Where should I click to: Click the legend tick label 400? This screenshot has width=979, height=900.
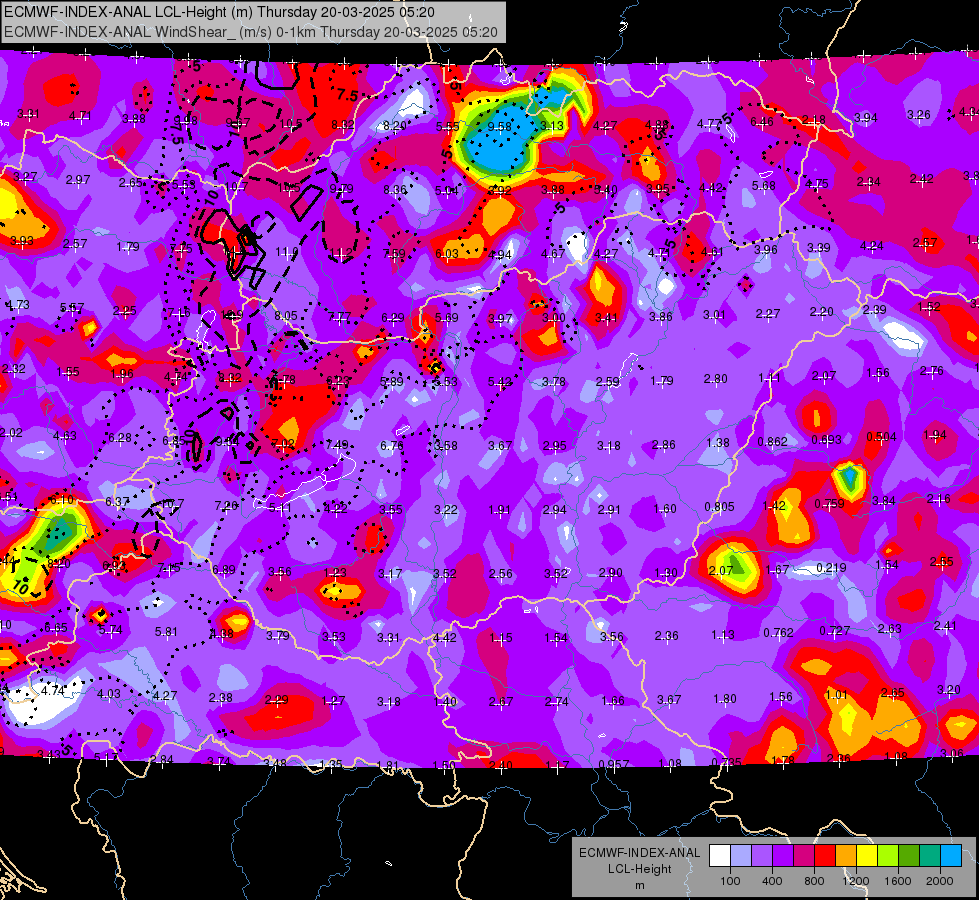[x=772, y=881]
